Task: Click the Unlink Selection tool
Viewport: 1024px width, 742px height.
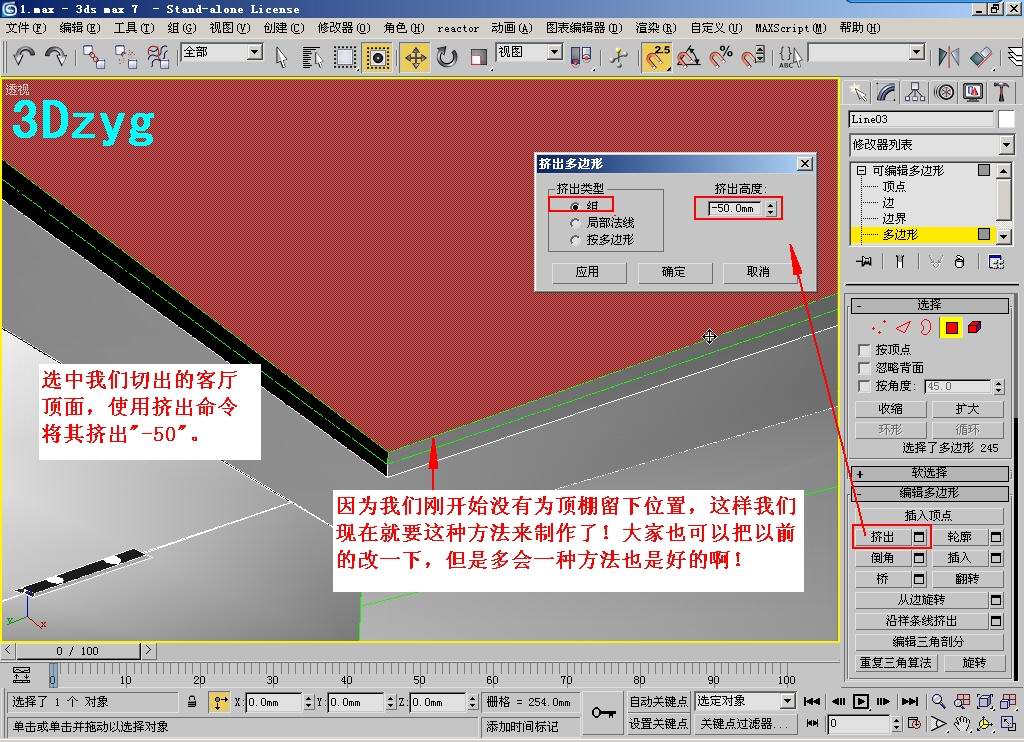Action: point(125,57)
